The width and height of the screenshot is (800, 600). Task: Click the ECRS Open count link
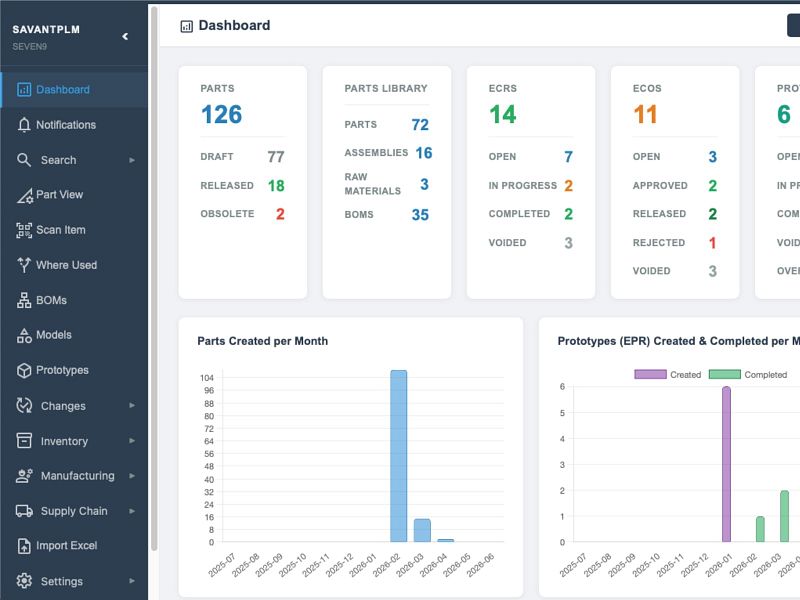568,157
